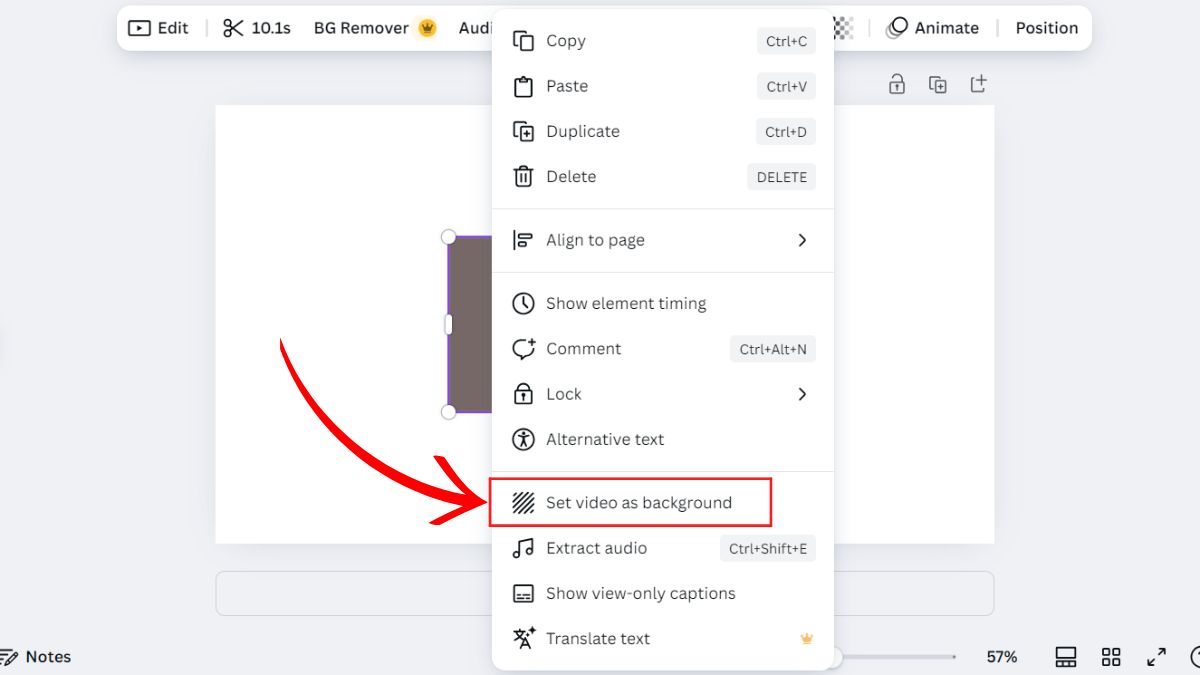Add a new page with the plus-page icon

pos(978,84)
